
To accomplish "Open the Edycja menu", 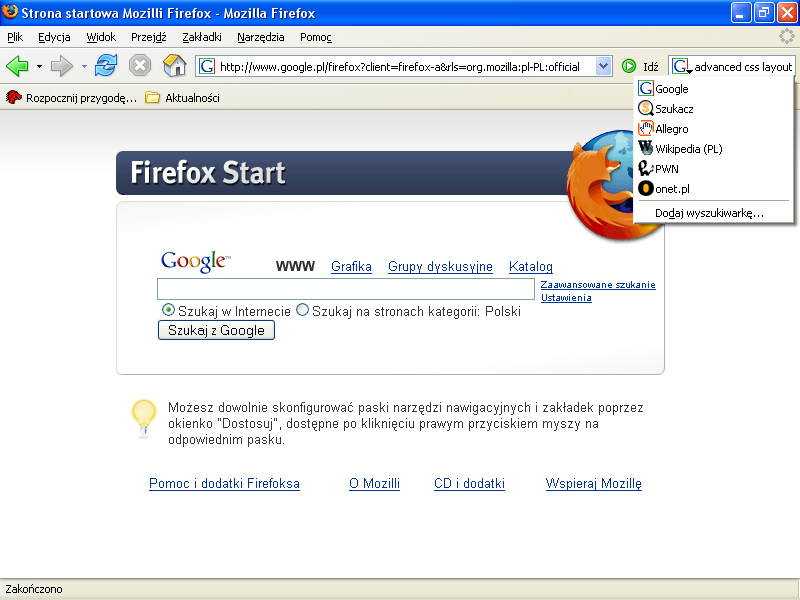I will [54, 37].
